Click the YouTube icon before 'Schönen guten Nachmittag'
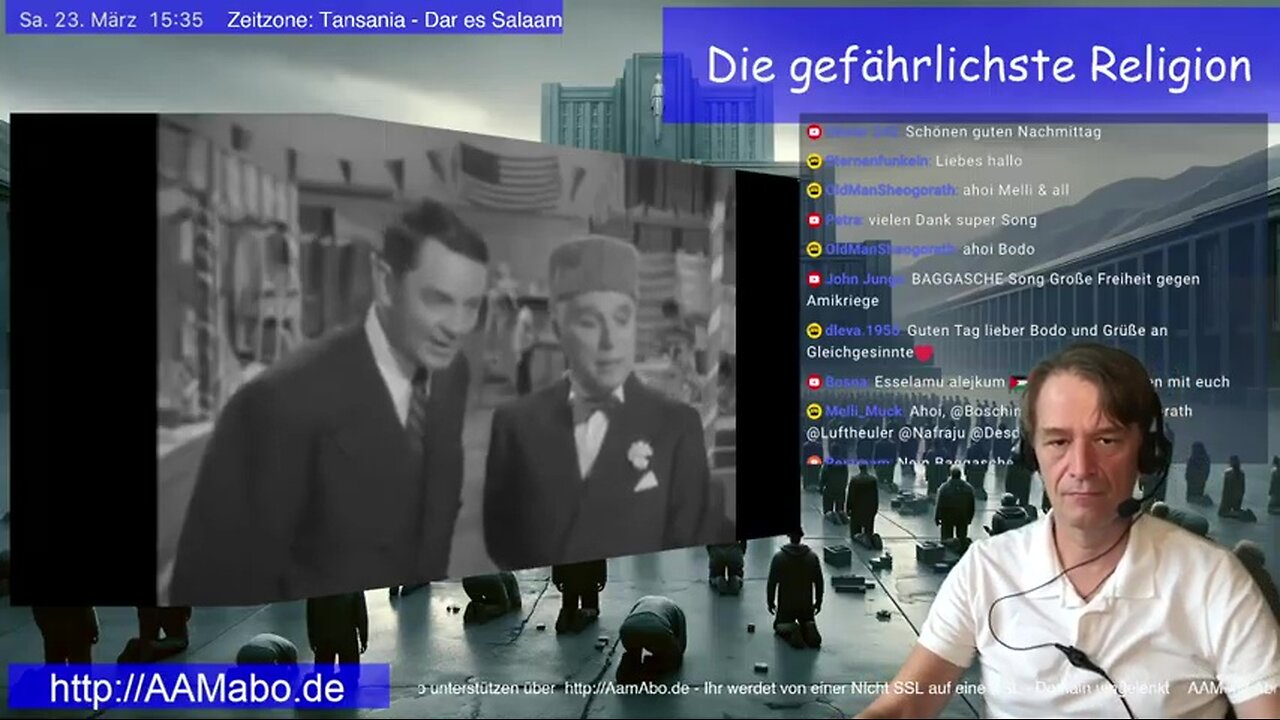 [814, 132]
